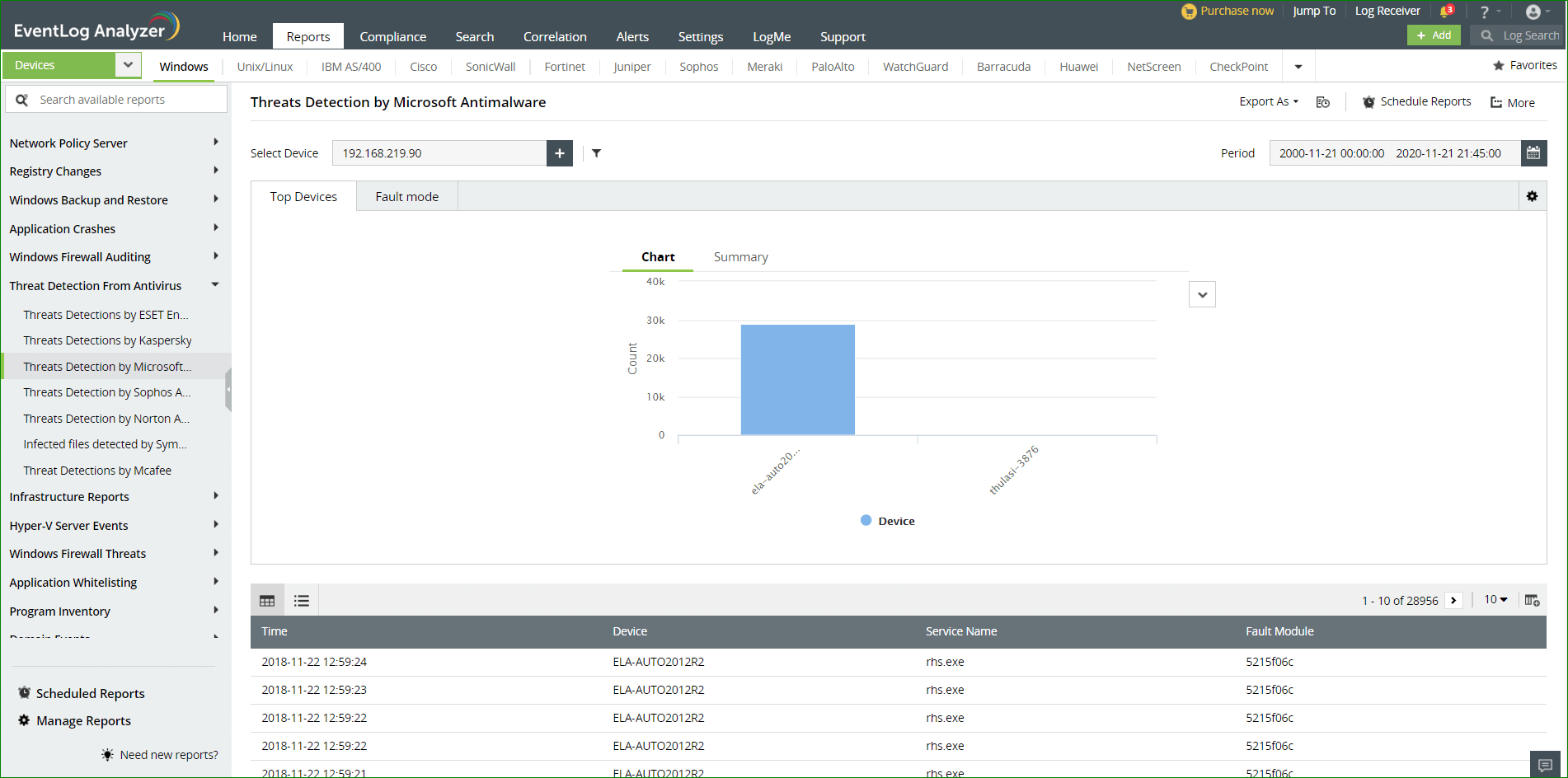Open Threat Detections by Mcafee report
The width and height of the screenshot is (1568, 778).
[x=97, y=471]
